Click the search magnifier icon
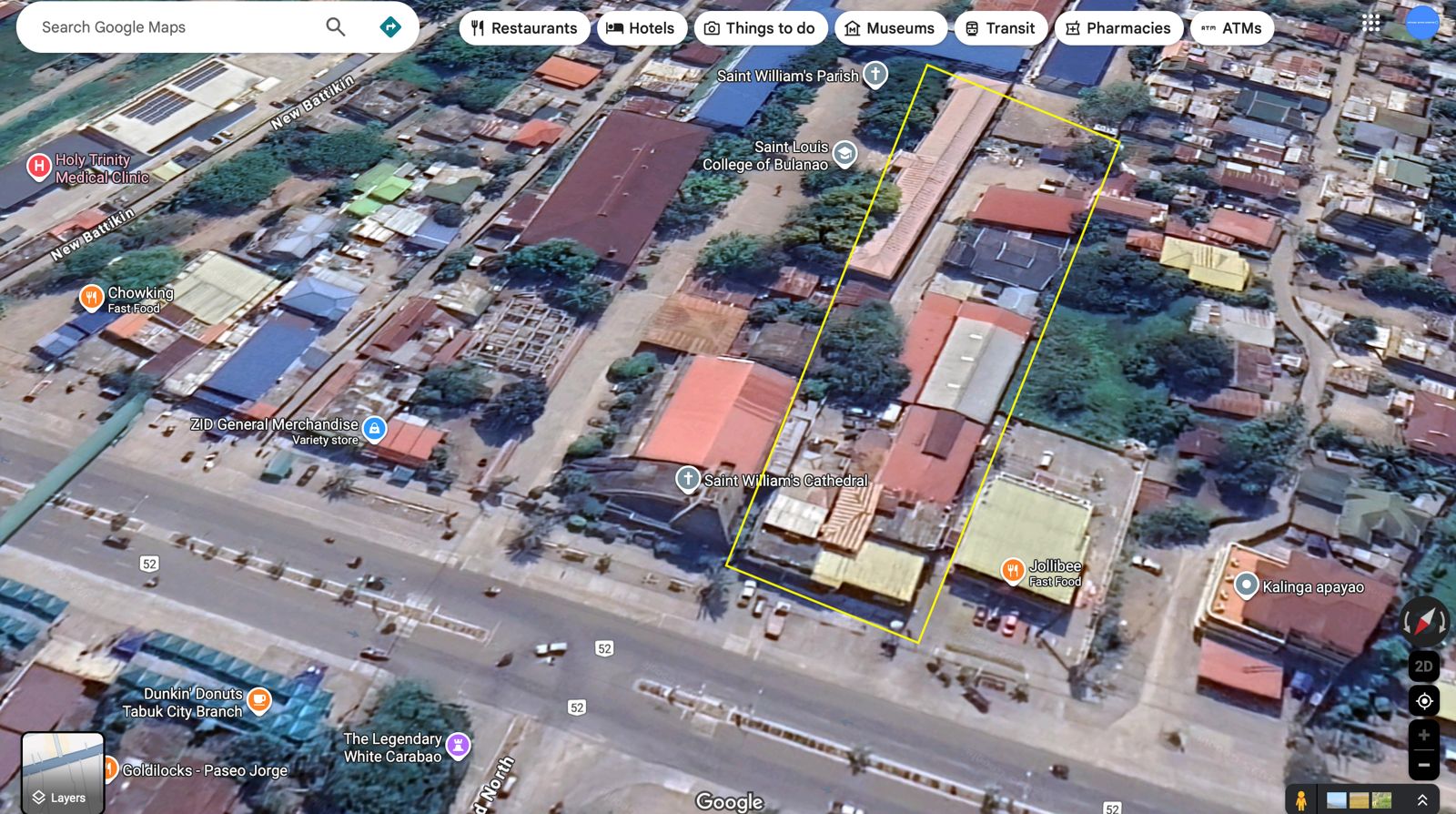The width and height of the screenshot is (1456, 814). click(336, 27)
